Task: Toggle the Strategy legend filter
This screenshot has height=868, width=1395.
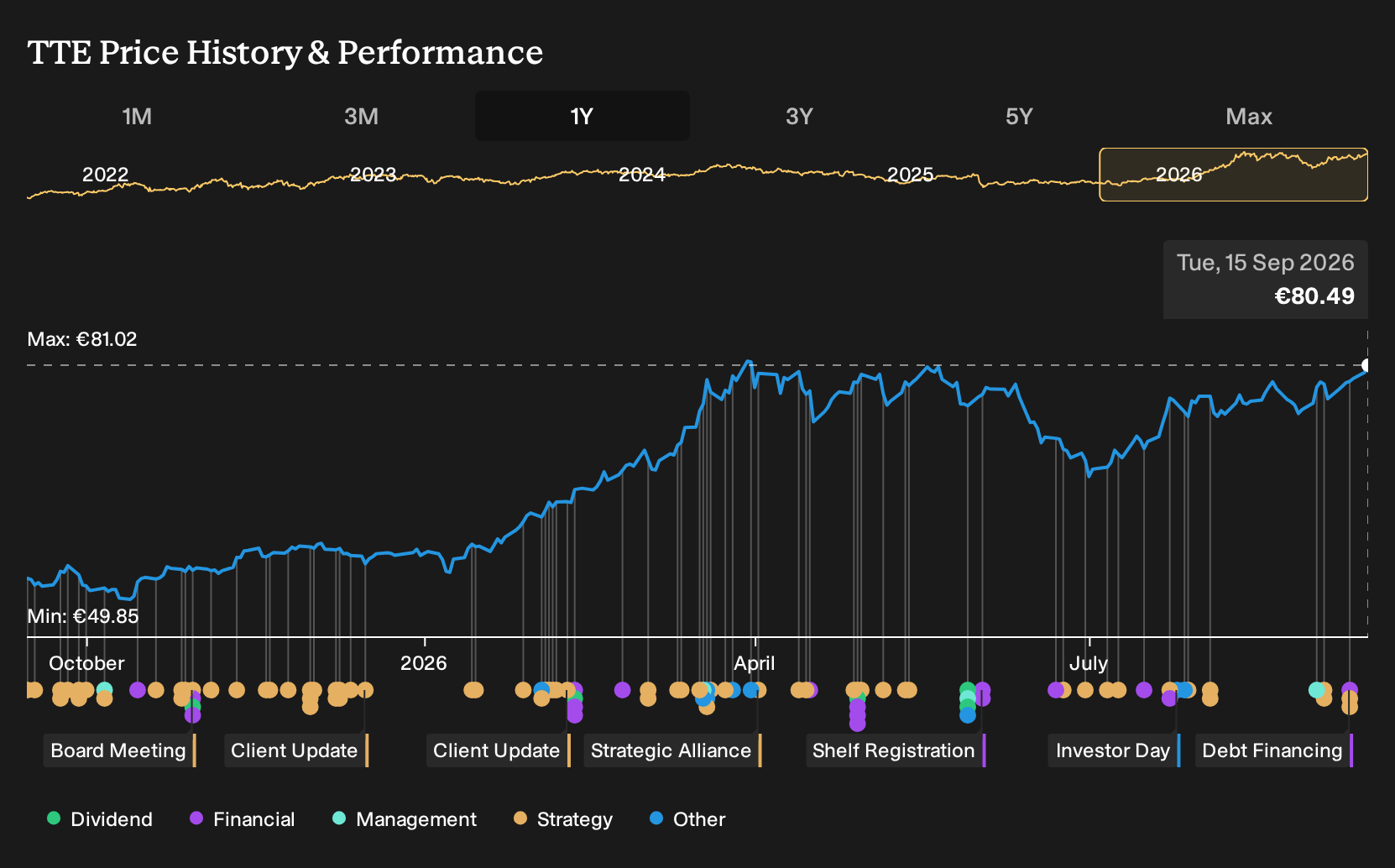Action: tap(563, 819)
